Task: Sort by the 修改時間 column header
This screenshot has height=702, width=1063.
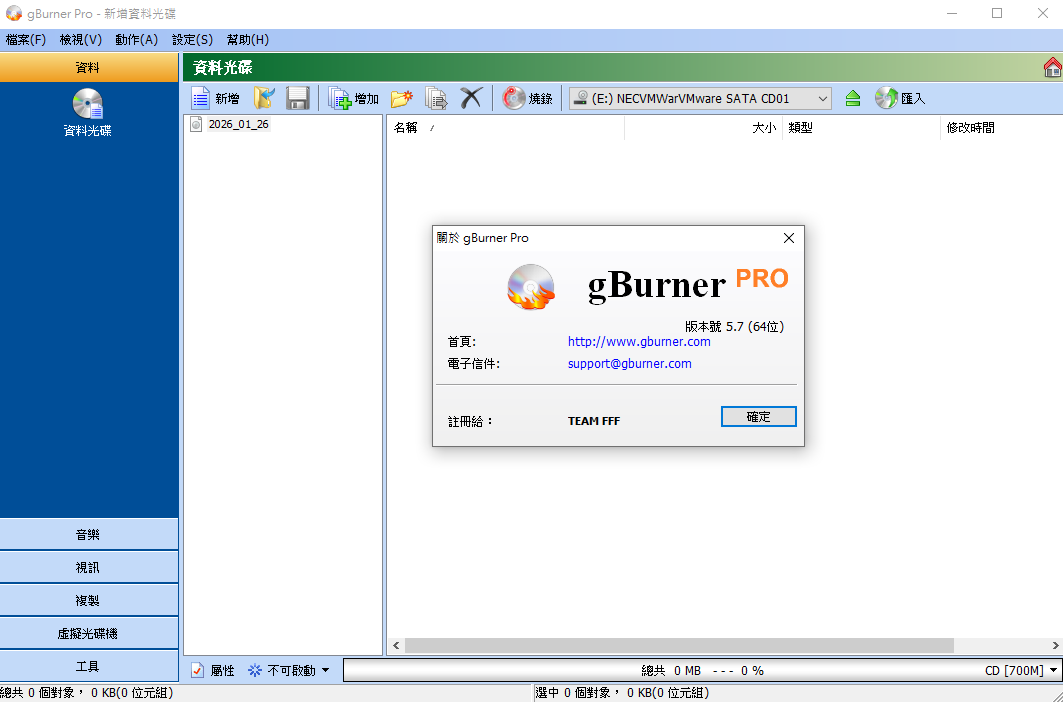Action: point(1001,128)
